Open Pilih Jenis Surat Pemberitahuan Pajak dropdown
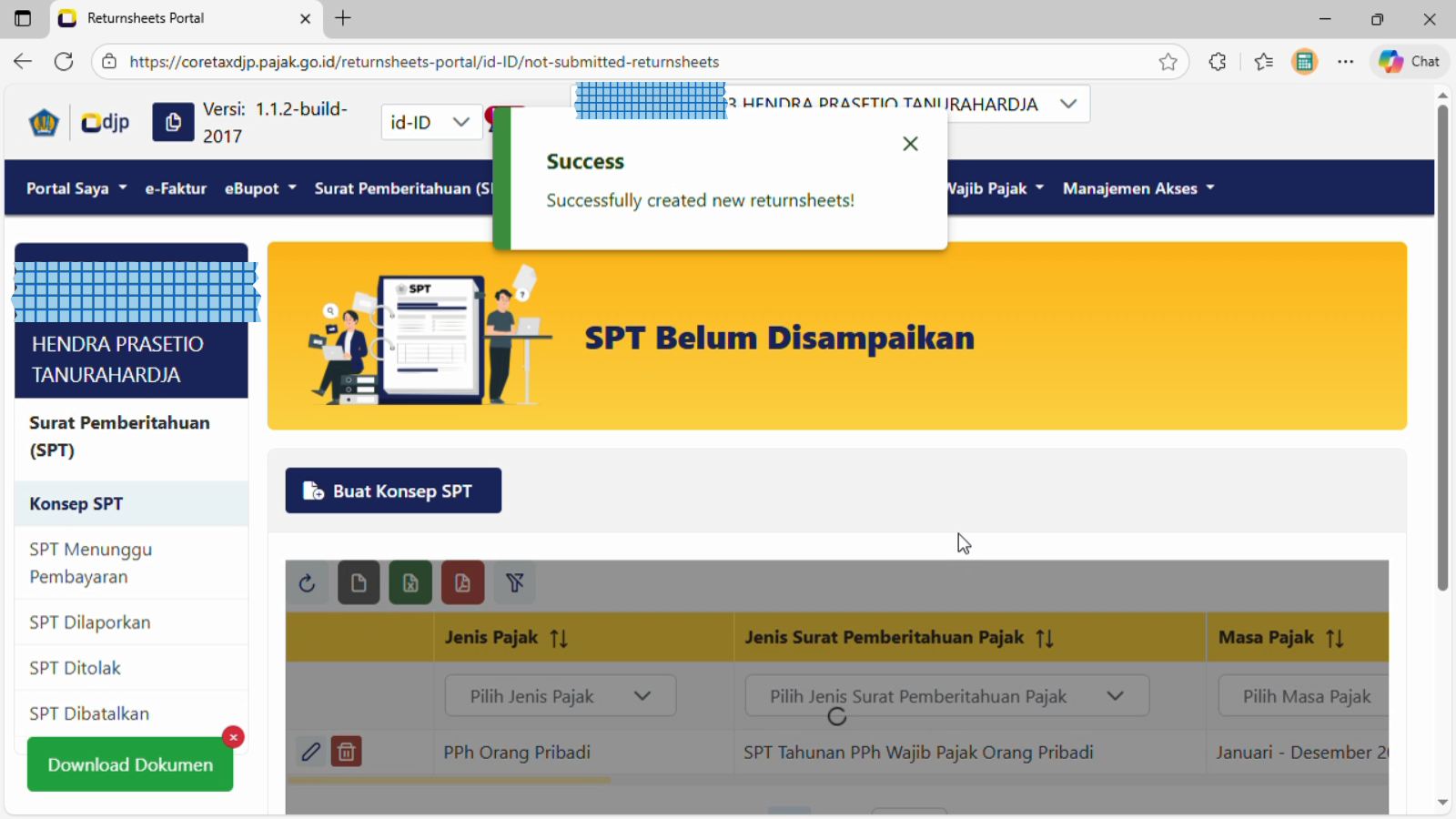 946,696
